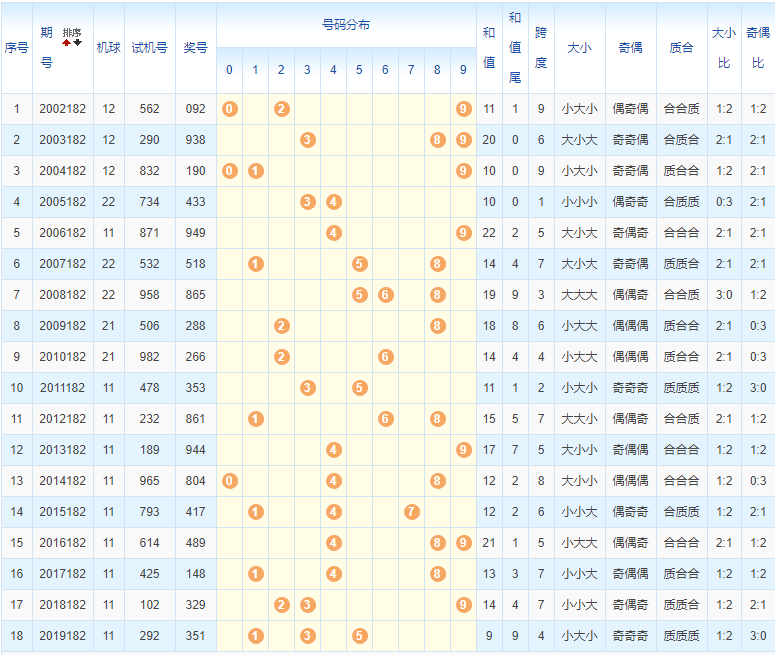775x655 pixels.
Task: Click orange 2 ball in row 2009182
Action: (281, 326)
